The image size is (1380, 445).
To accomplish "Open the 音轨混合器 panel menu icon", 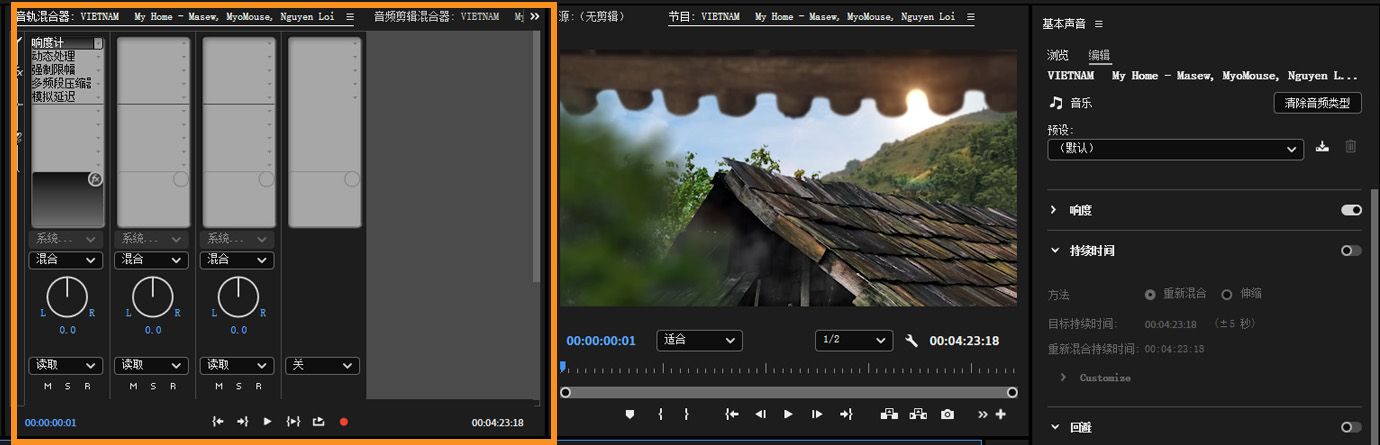I will click(x=349, y=17).
